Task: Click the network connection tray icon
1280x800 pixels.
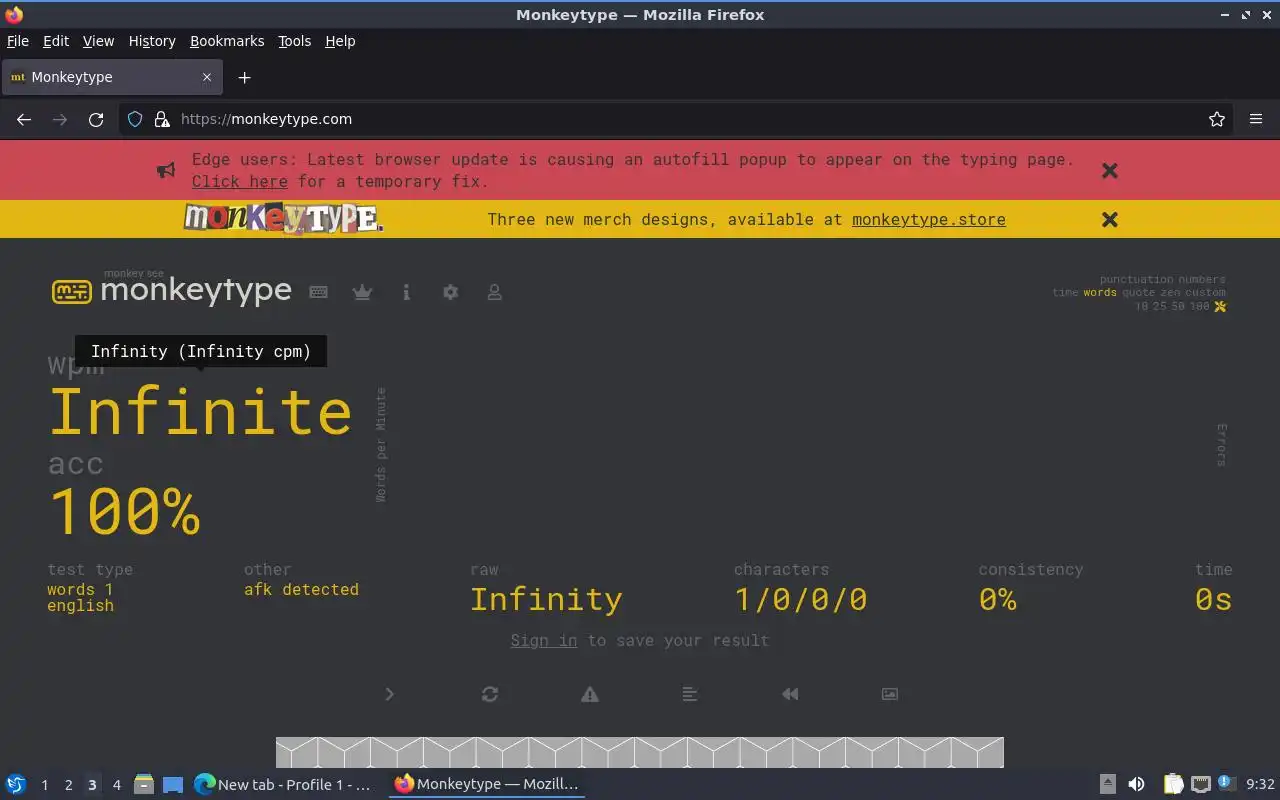Action: click(x=1201, y=784)
